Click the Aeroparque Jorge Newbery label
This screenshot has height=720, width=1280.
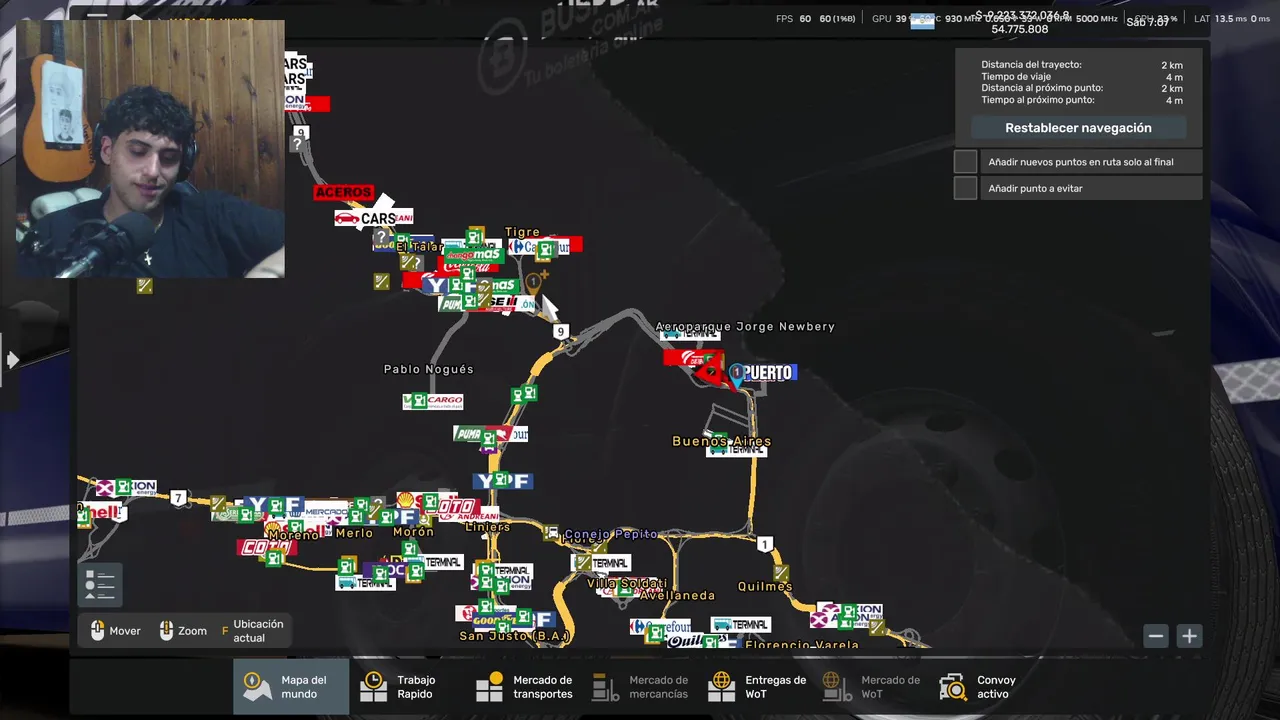pos(745,326)
